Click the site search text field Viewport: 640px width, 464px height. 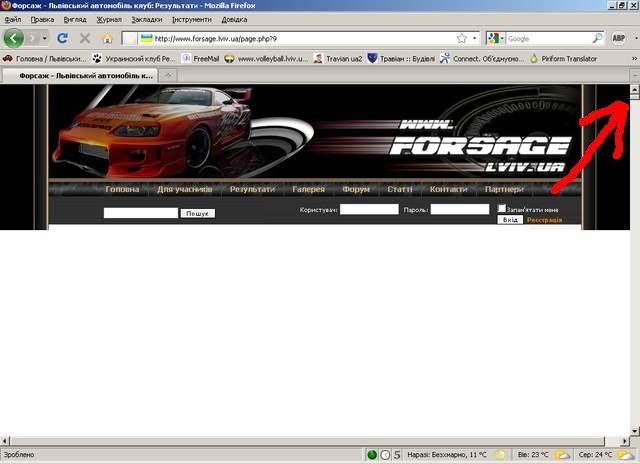click(141, 213)
